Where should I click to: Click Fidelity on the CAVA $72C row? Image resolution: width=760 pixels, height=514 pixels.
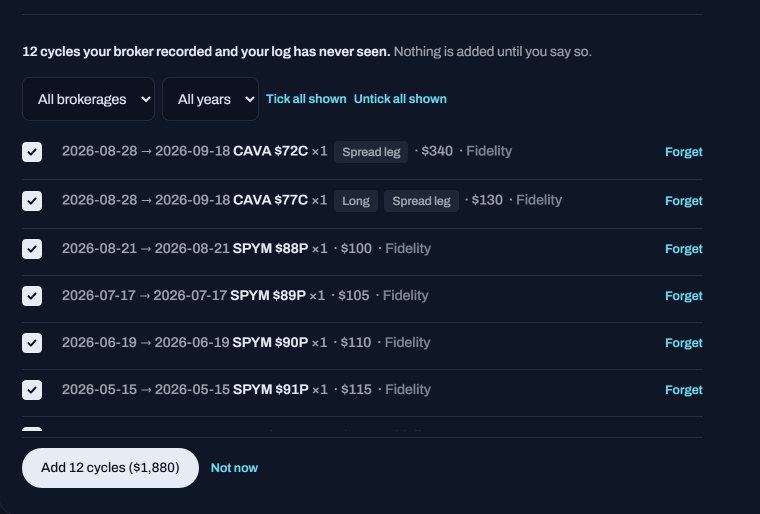[x=489, y=151]
